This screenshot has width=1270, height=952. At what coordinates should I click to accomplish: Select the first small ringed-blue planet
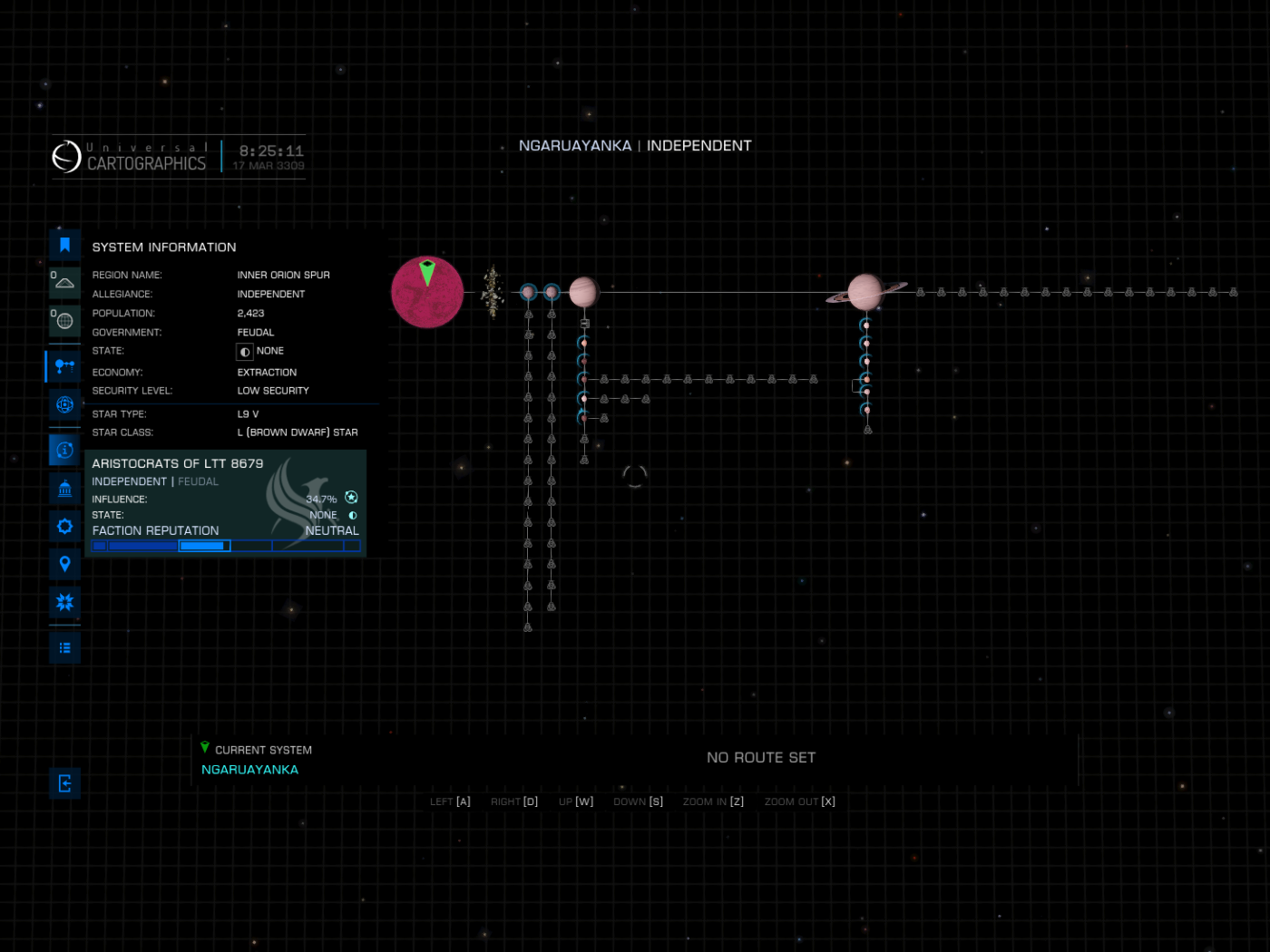tap(528, 292)
